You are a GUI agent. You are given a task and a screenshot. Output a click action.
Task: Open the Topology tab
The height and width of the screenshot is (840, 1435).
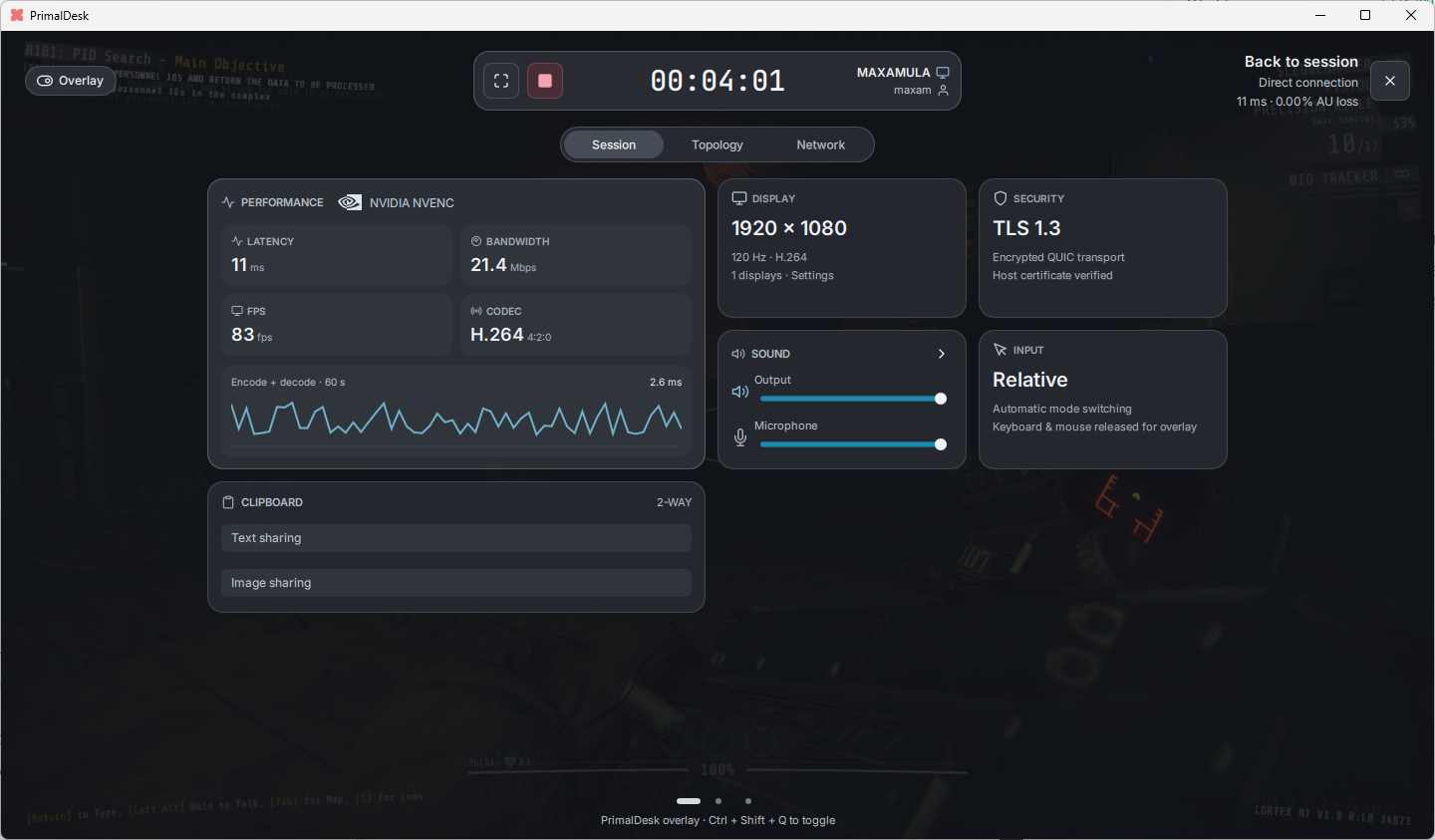click(717, 144)
